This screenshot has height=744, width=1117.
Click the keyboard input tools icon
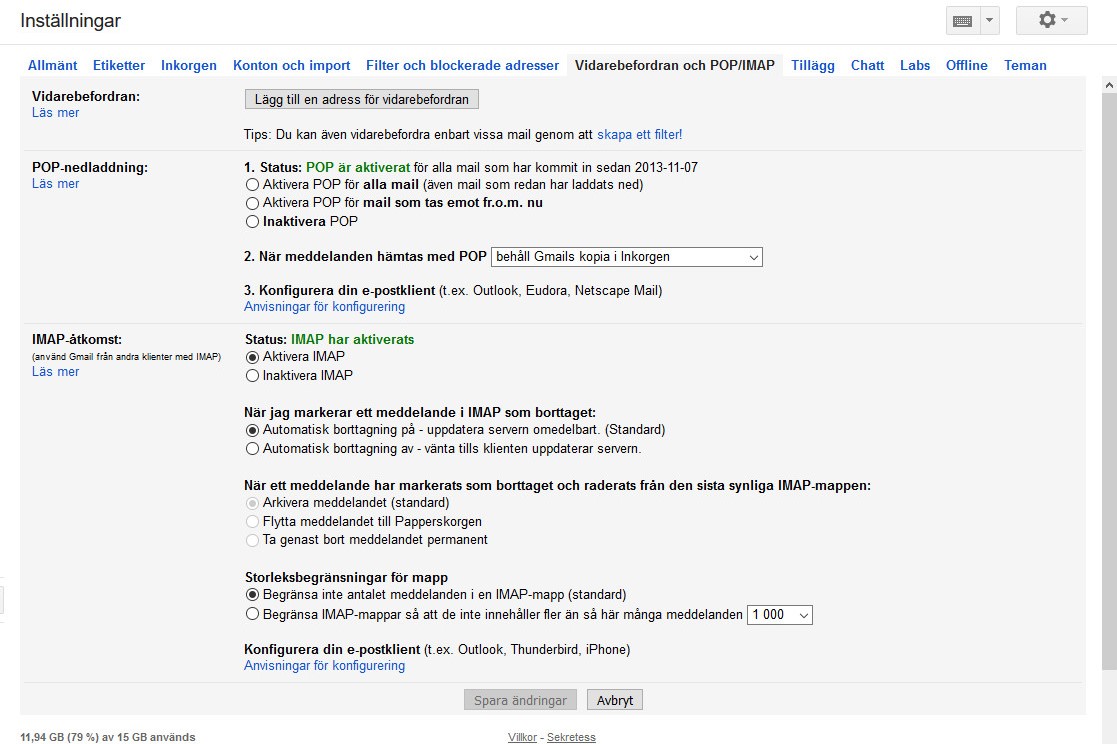coord(965,20)
